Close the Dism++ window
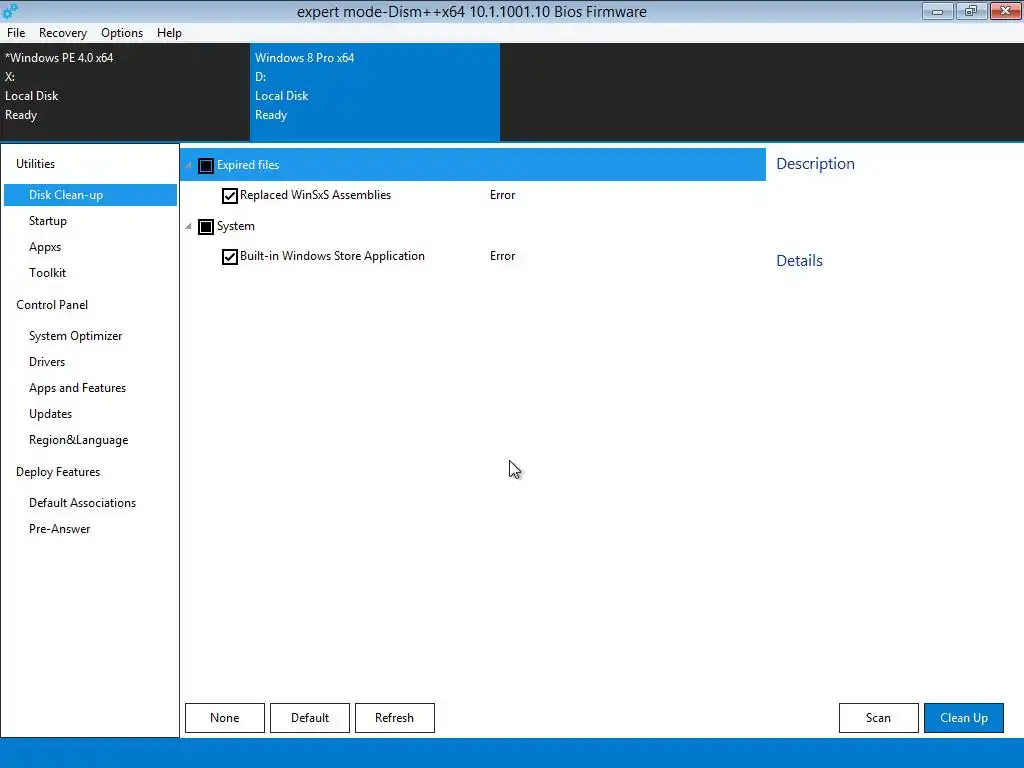The height and width of the screenshot is (768, 1024). coord(1006,11)
